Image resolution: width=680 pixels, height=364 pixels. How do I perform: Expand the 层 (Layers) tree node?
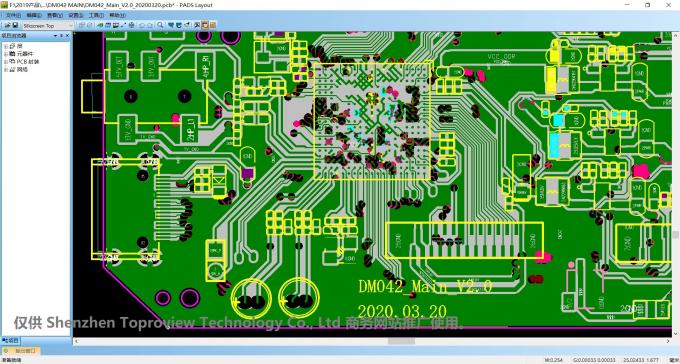click(6, 46)
